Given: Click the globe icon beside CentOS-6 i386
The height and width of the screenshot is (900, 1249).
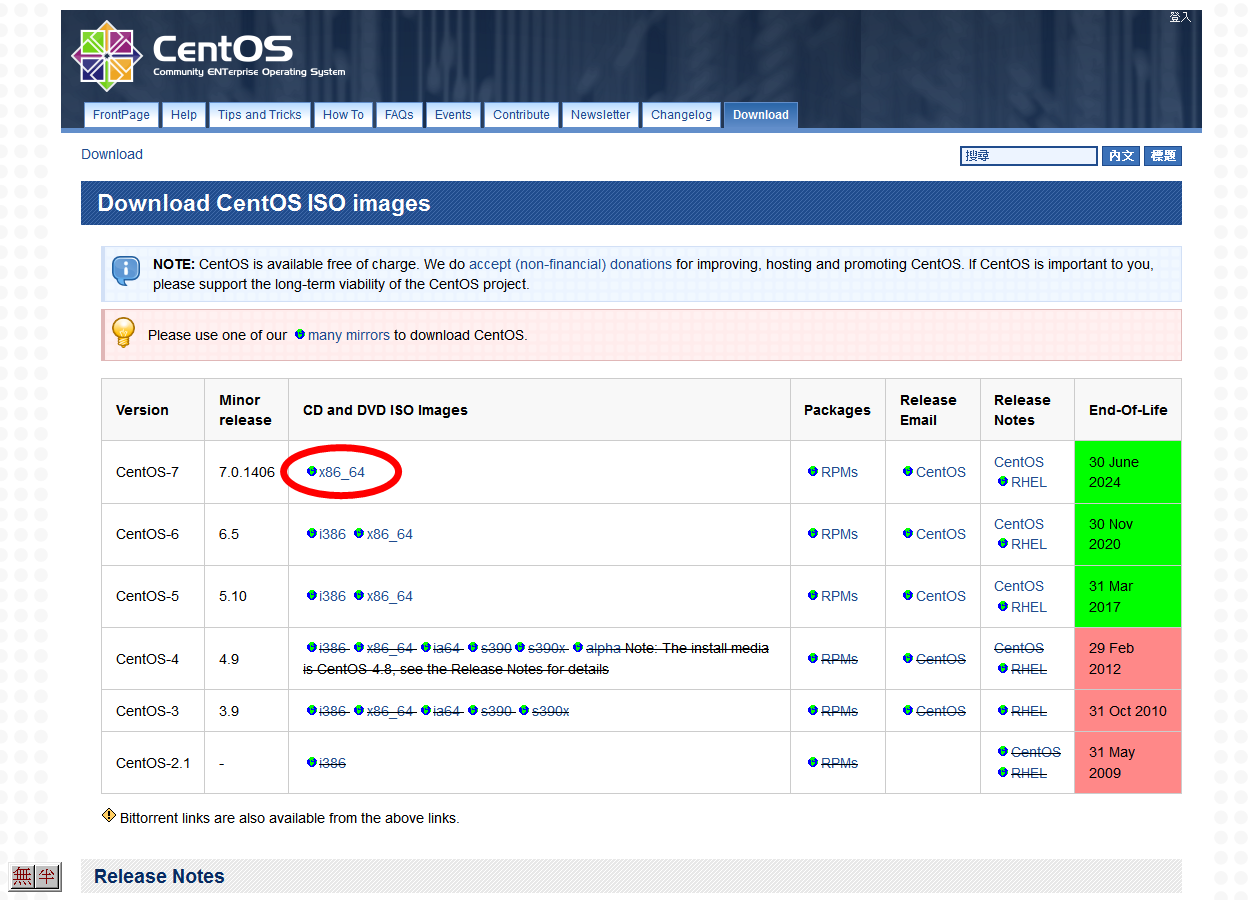Looking at the screenshot, I should [312, 533].
